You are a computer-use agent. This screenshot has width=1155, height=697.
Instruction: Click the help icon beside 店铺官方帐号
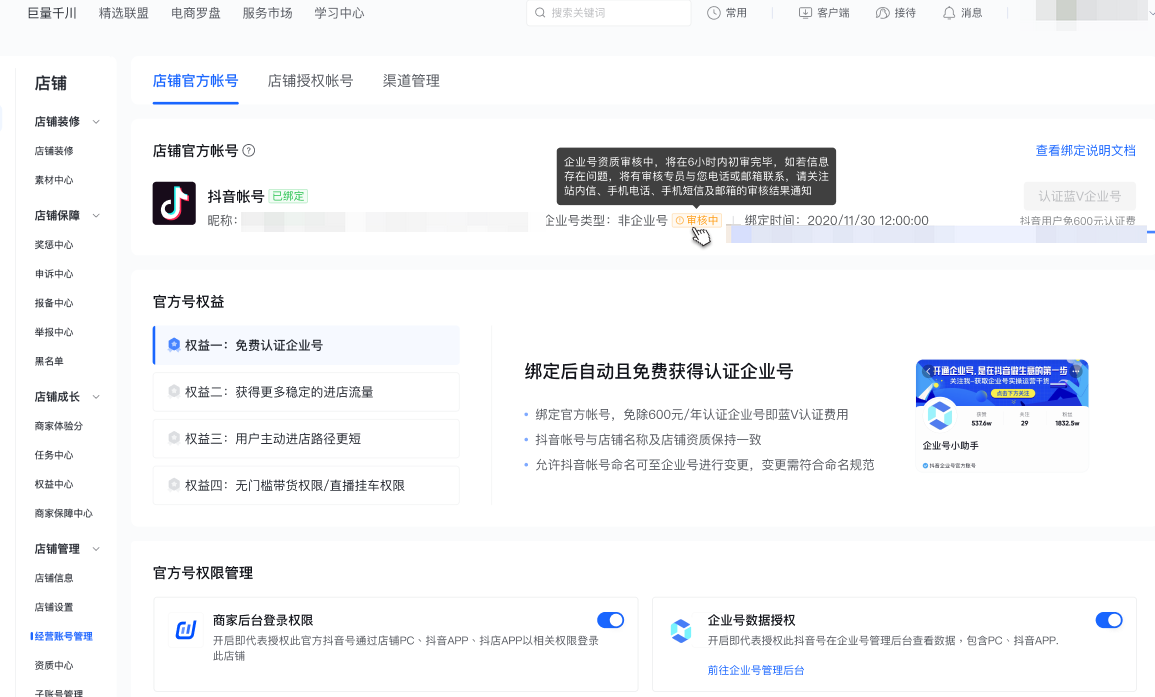249,151
